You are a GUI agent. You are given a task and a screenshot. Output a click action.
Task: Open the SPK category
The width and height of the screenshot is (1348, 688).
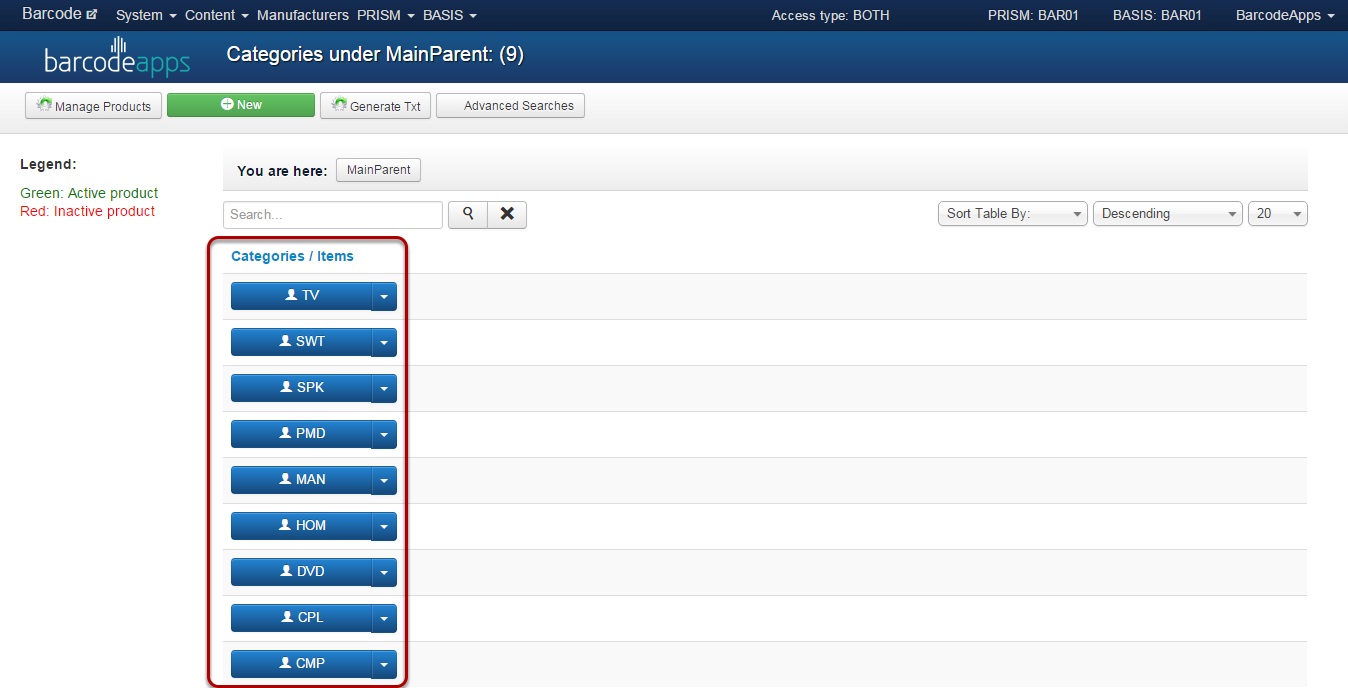coord(301,388)
